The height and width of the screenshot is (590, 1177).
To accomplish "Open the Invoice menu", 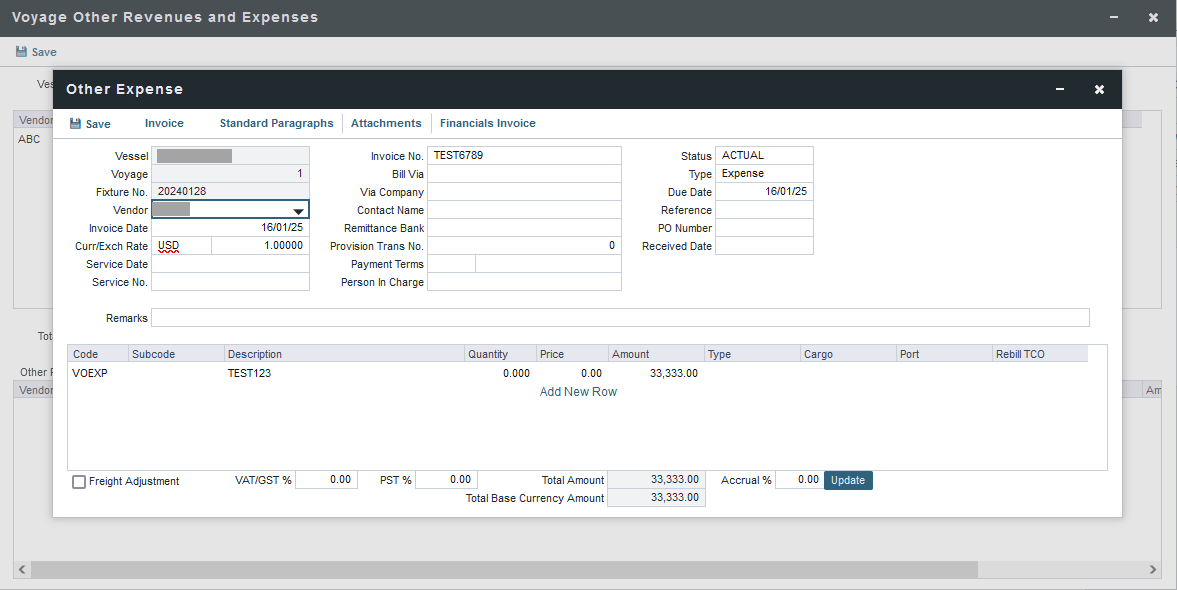I will pos(164,124).
